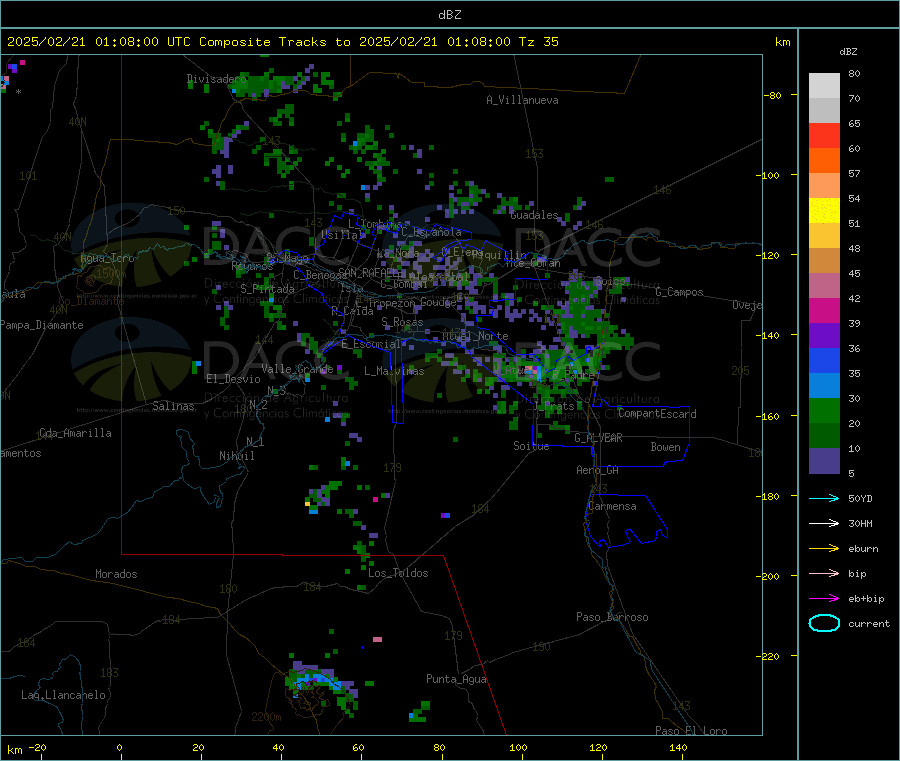Click the G_ALVEAR map label
Image resolution: width=900 pixels, height=761 pixels.
click(598, 438)
